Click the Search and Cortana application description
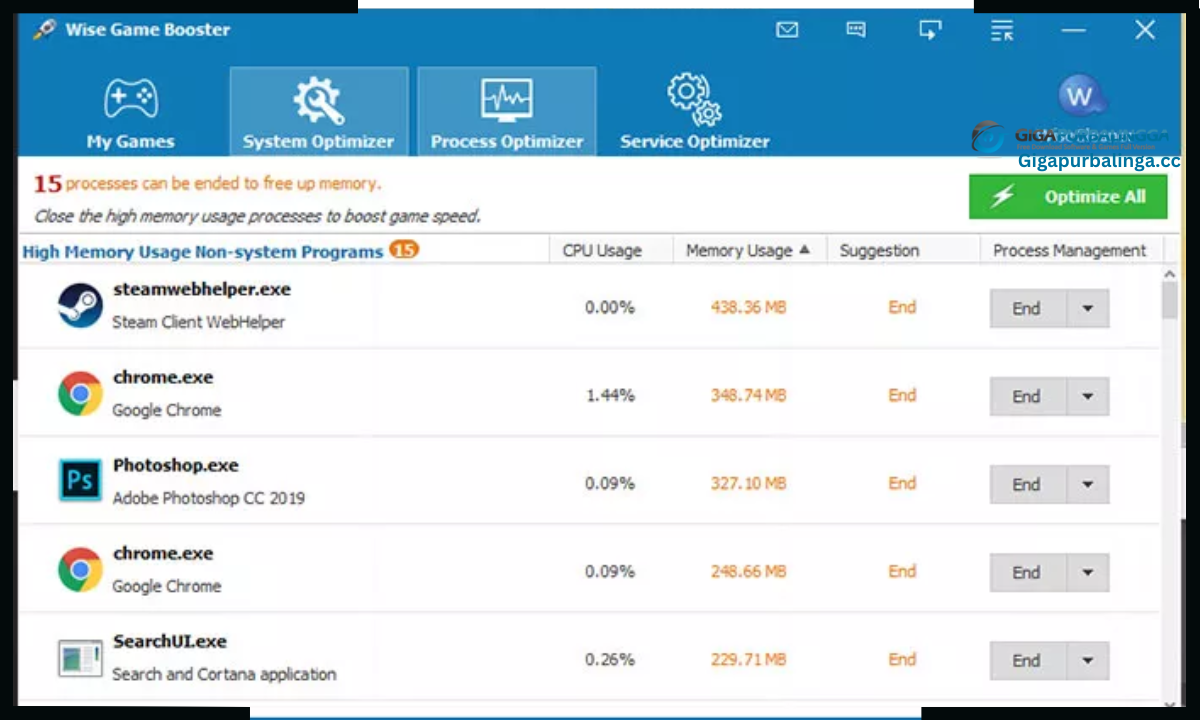 click(x=224, y=674)
